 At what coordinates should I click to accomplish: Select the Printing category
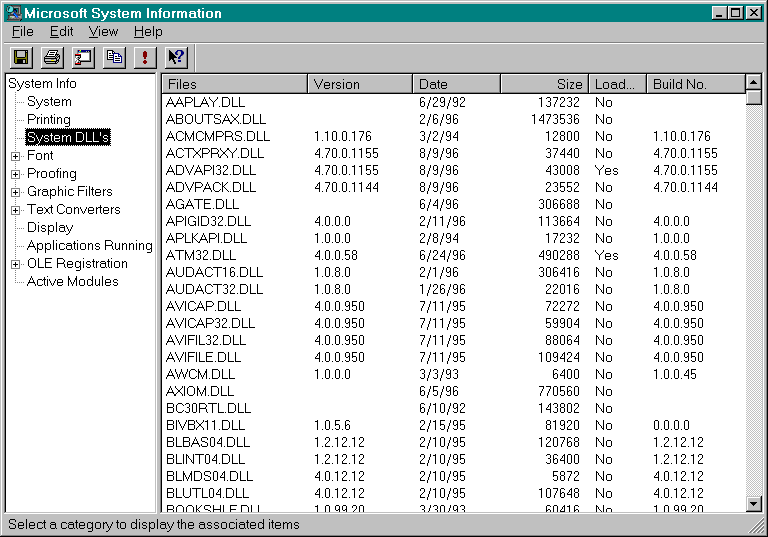[48, 120]
